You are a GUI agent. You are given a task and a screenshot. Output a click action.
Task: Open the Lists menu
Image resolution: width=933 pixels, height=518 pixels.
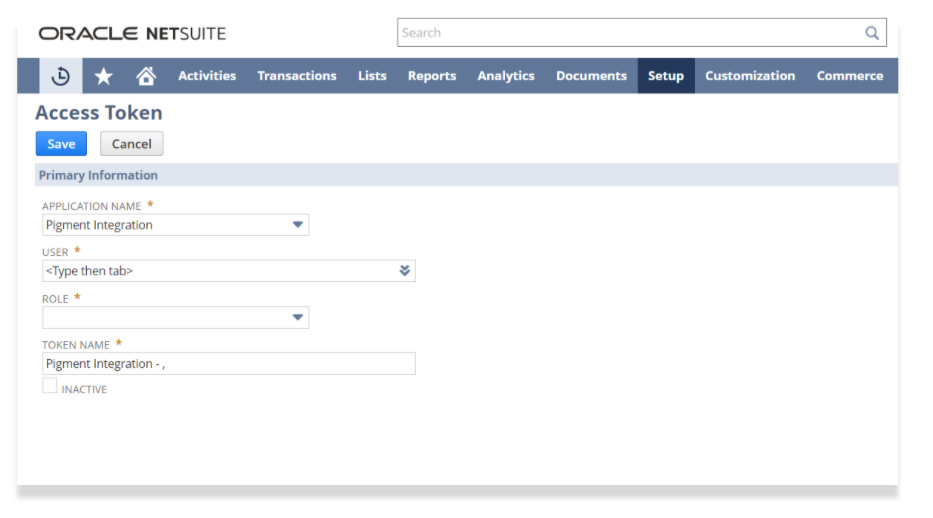pos(372,76)
